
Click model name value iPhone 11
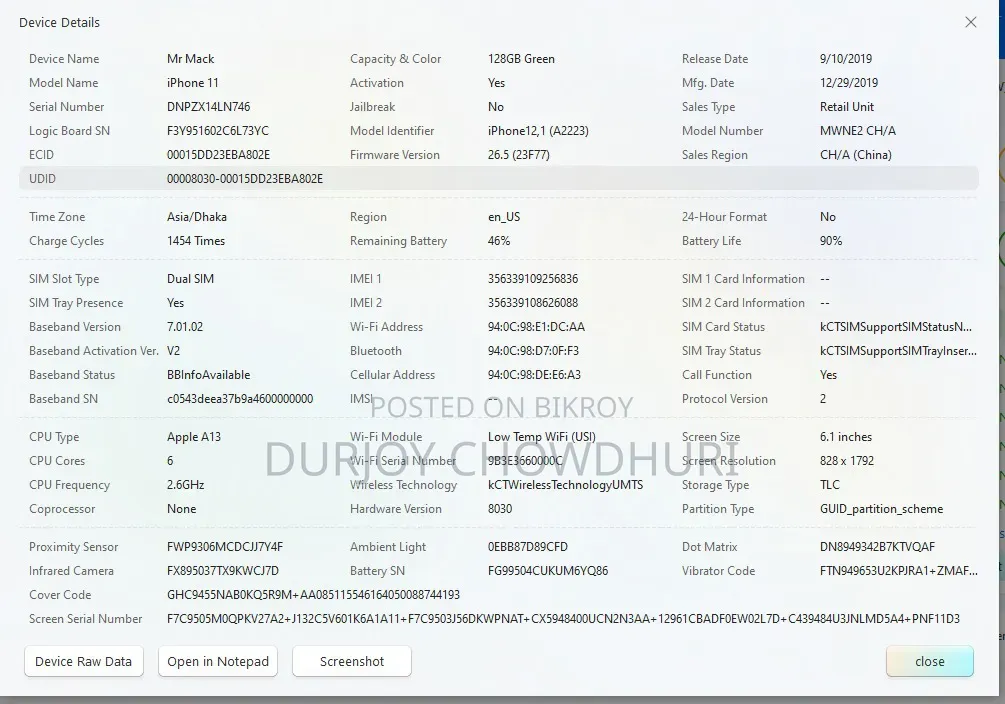[x=192, y=83]
